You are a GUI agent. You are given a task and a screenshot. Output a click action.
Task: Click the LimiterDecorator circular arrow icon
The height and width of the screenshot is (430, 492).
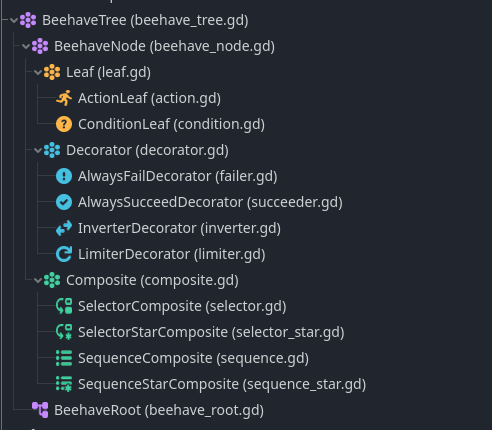tap(64, 254)
